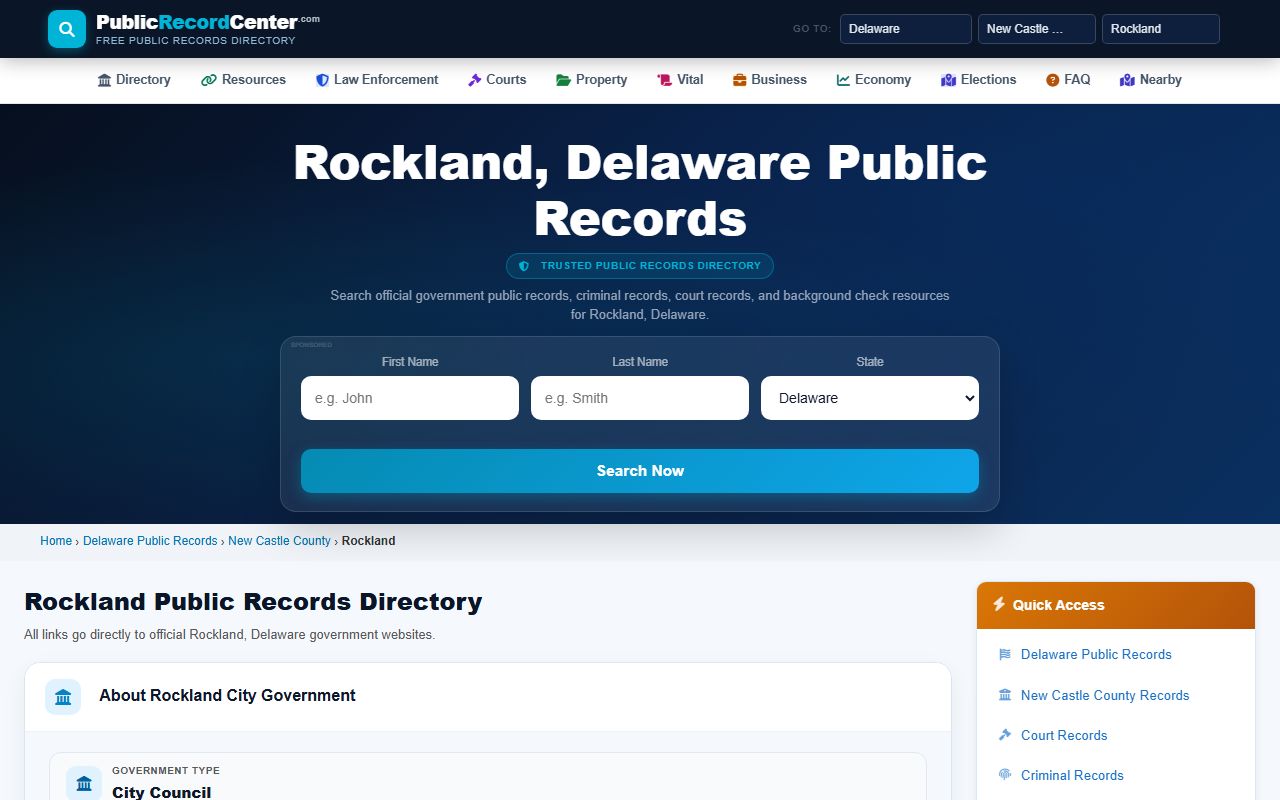Open Delaware Public Records breadcrumb link

coord(150,541)
